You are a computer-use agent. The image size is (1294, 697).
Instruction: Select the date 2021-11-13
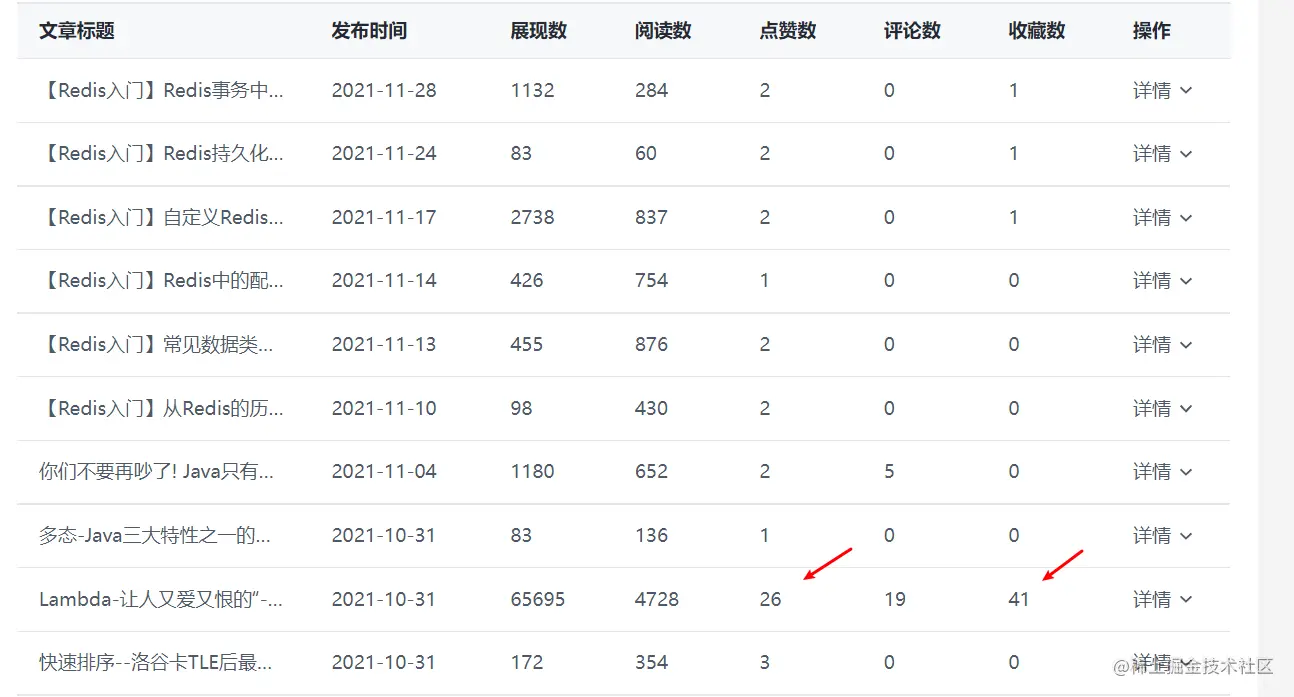click(384, 344)
